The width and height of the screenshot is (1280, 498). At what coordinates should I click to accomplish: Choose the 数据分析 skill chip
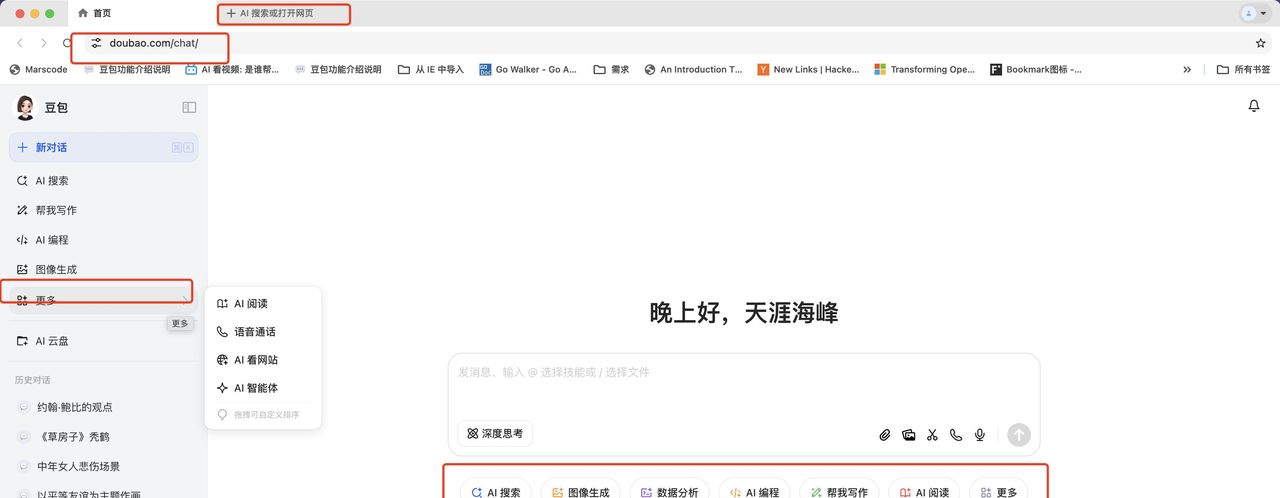(x=670, y=492)
